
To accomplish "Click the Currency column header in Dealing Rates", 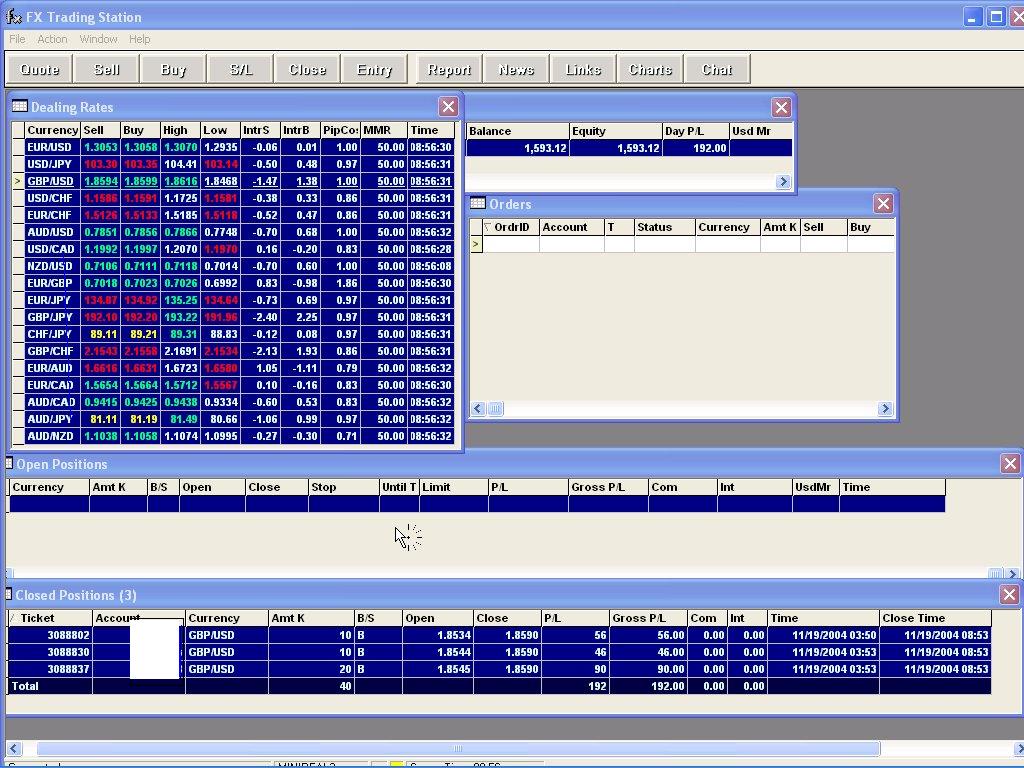I will (x=52, y=130).
